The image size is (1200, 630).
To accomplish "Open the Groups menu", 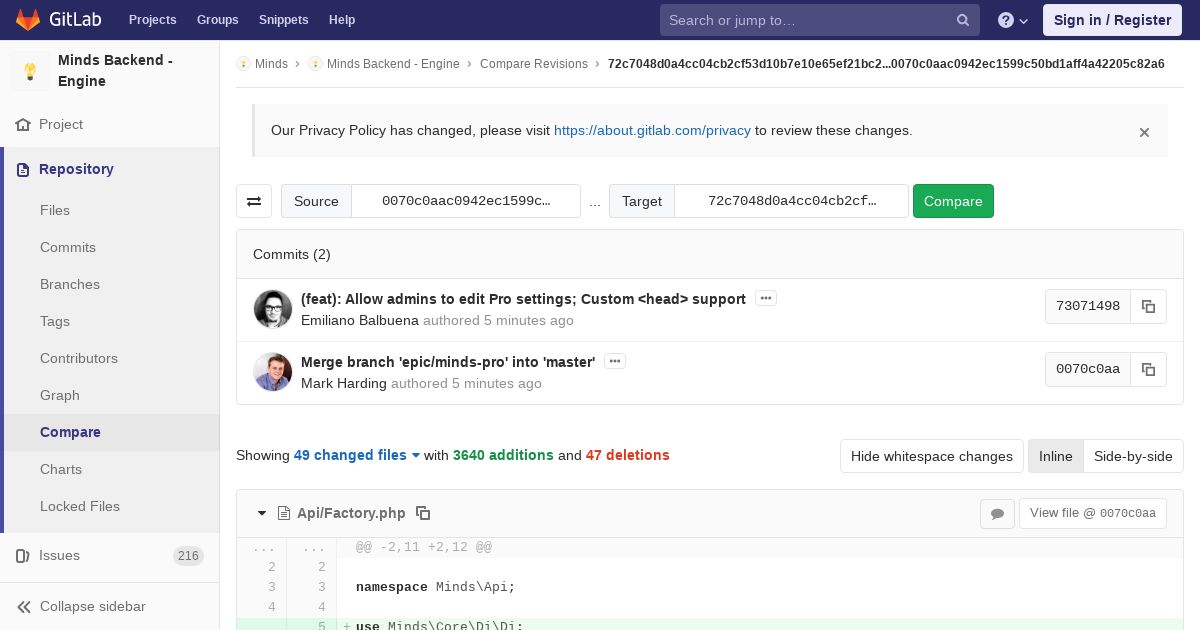I will (218, 20).
